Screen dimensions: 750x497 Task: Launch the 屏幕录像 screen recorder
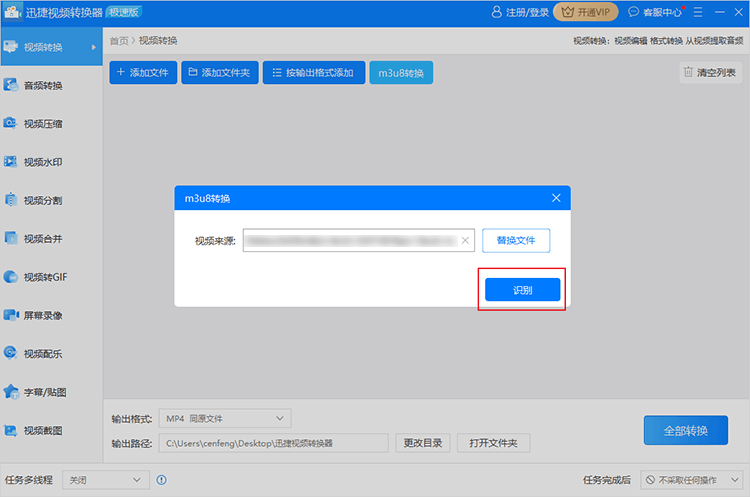click(x=42, y=315)
